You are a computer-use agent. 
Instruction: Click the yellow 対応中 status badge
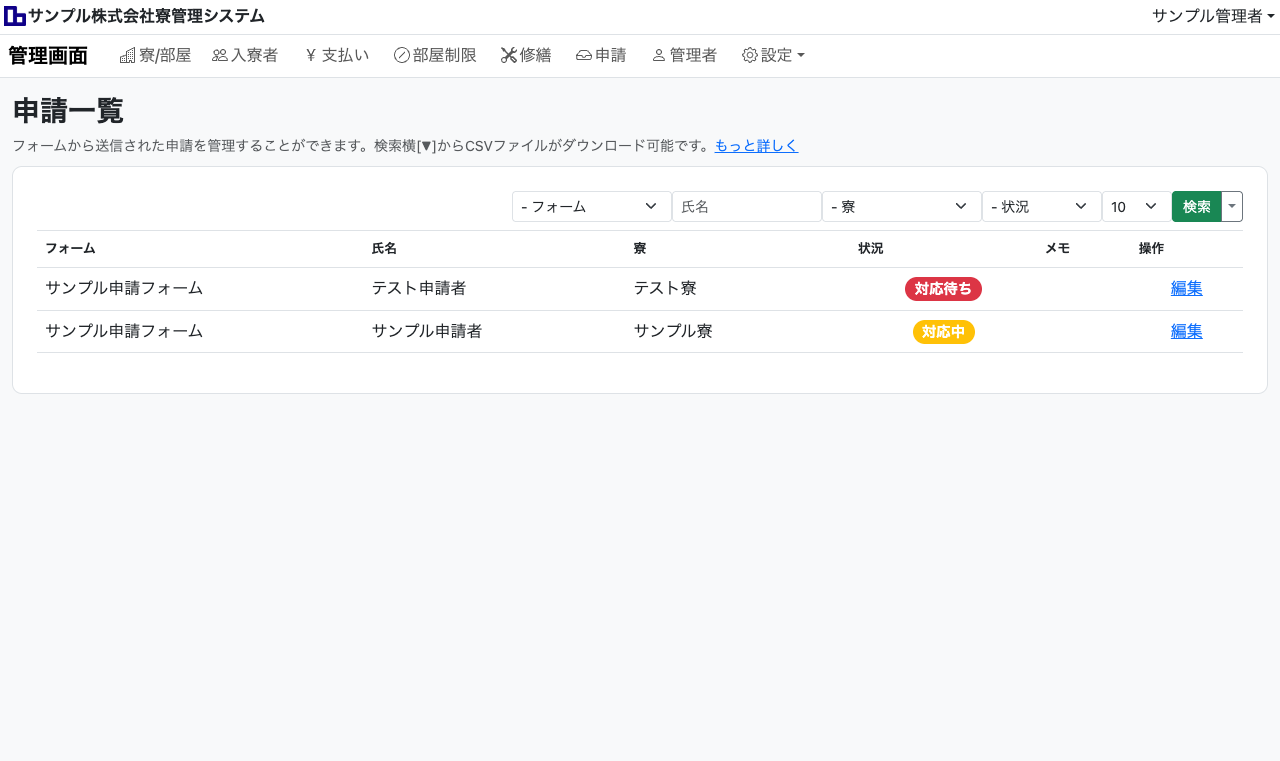pos(943,332)
